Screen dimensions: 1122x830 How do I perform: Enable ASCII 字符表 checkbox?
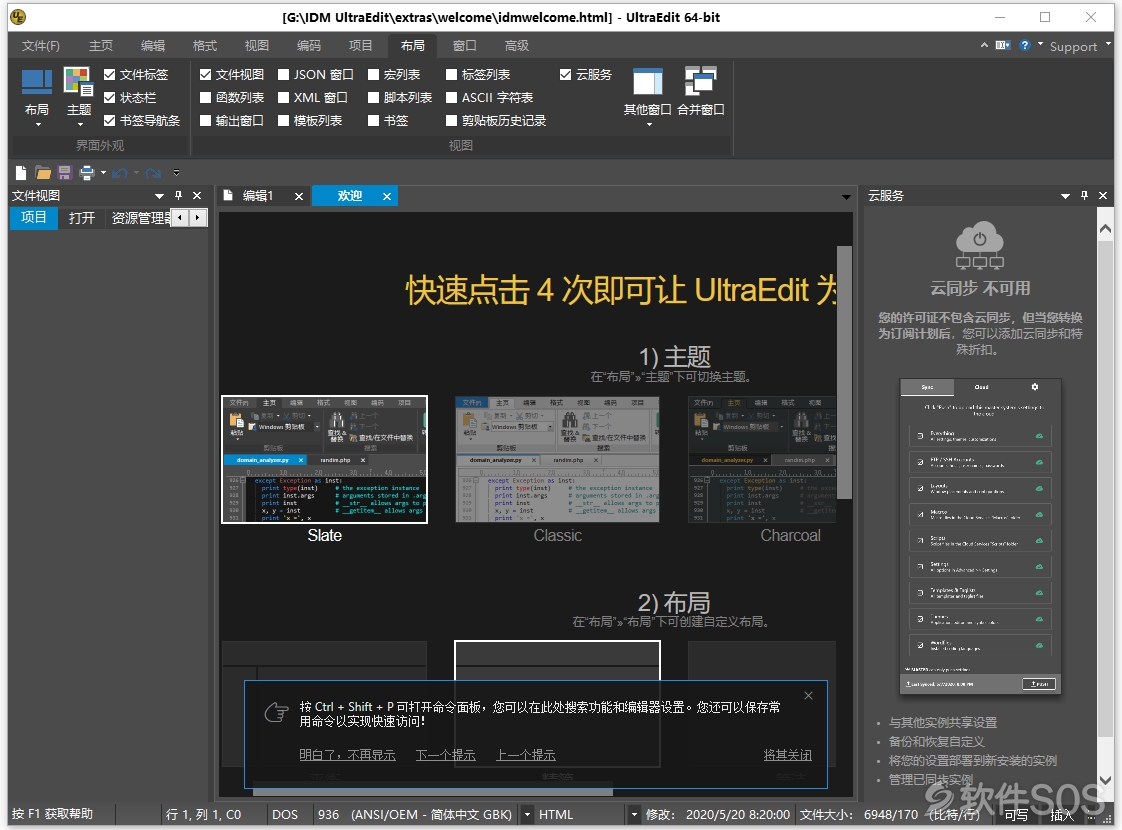(452, 97)
